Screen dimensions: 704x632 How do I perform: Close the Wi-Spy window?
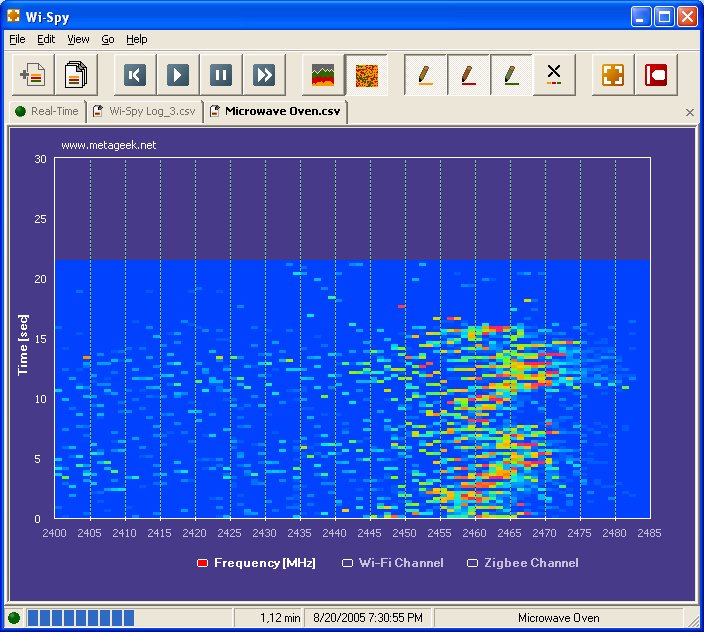pos(688,17)
